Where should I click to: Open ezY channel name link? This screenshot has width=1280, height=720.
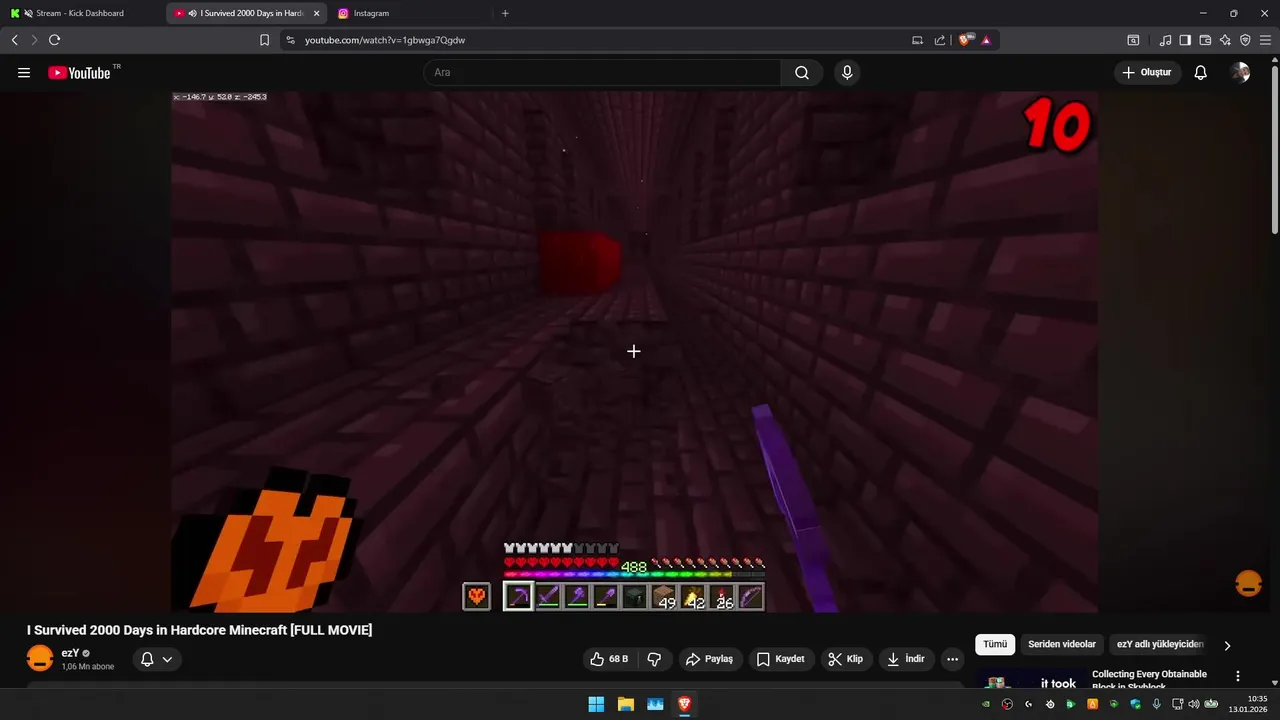coord(70,653)
